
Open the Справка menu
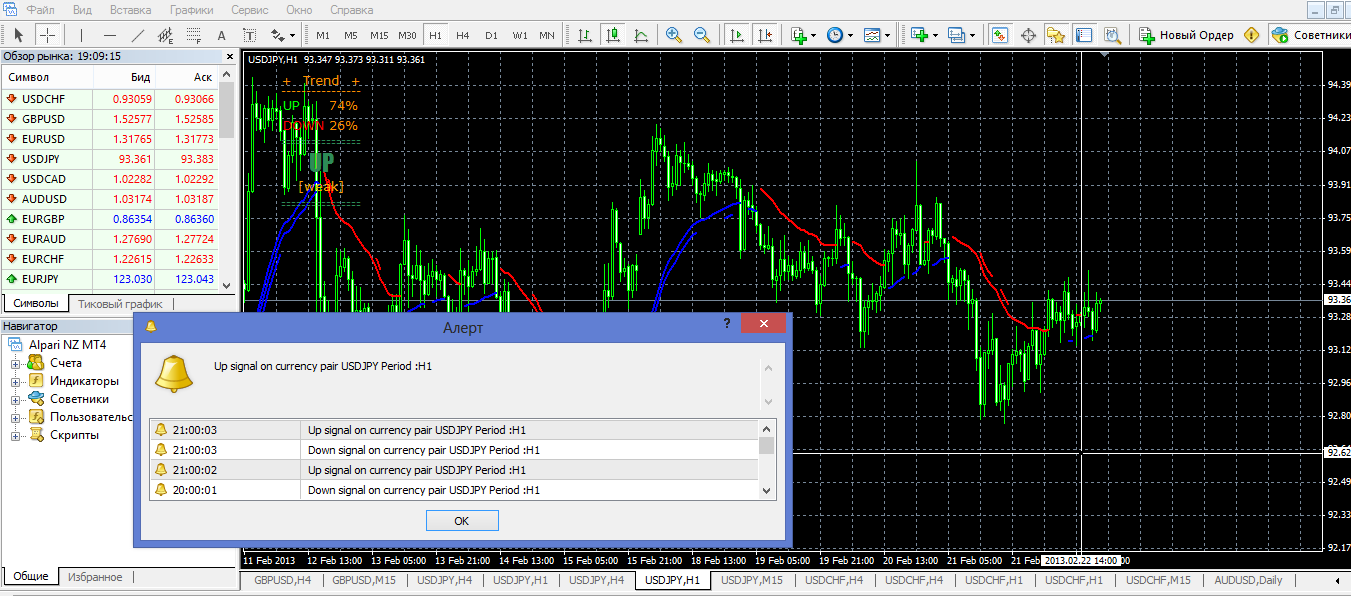(351, 10)
